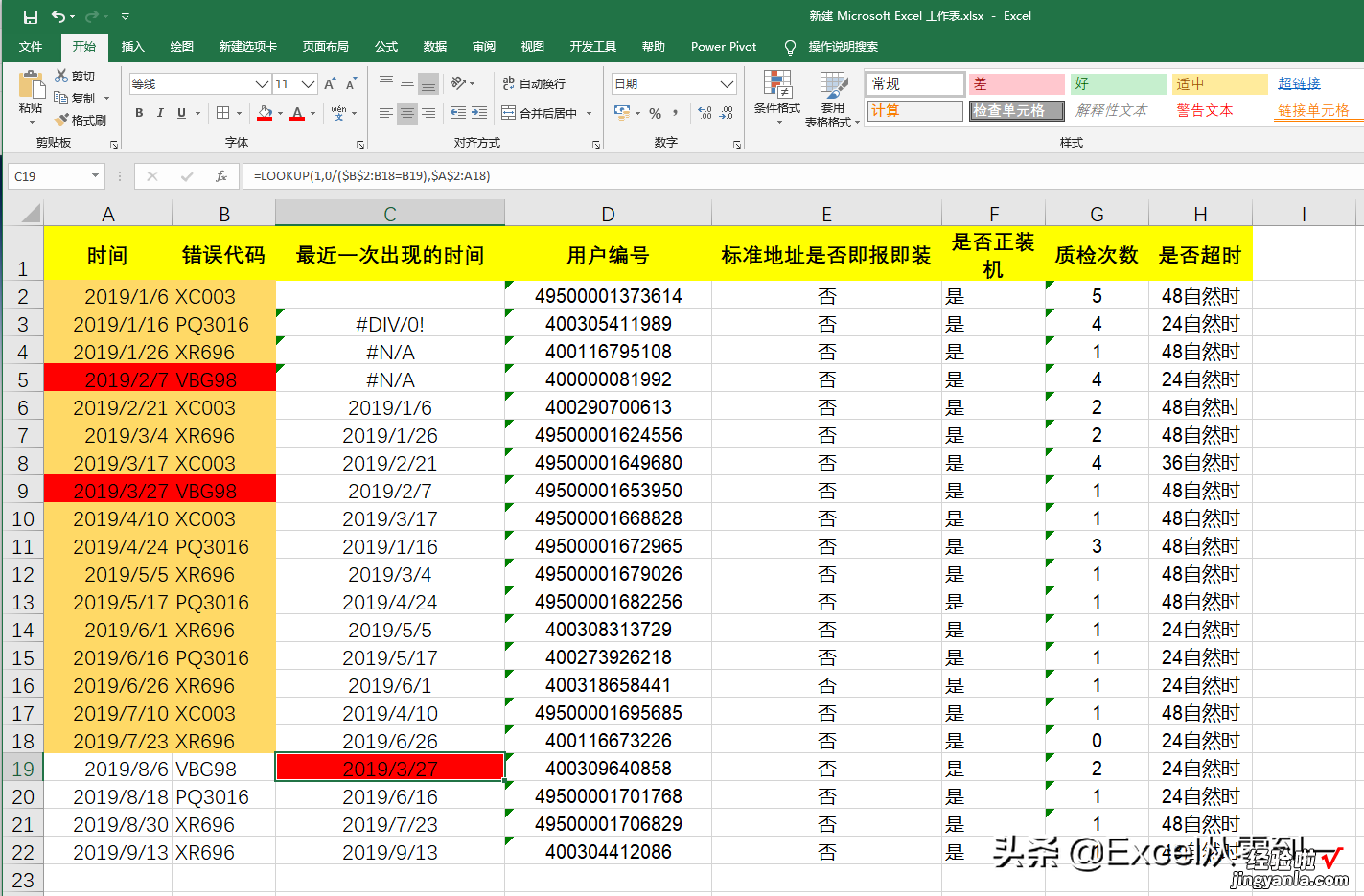The width and height of the screenshot is (1364, 896).
Task: Open the number format dropdown (日期)
Action: 727,84
